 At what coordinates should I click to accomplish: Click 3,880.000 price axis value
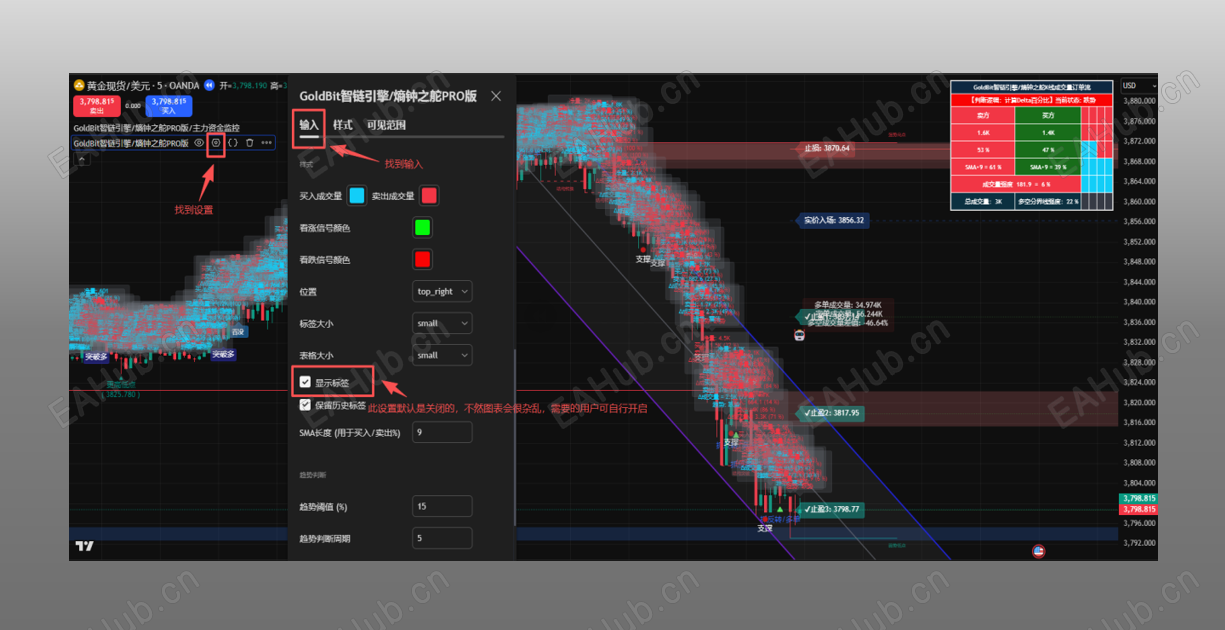(1140, 101)
